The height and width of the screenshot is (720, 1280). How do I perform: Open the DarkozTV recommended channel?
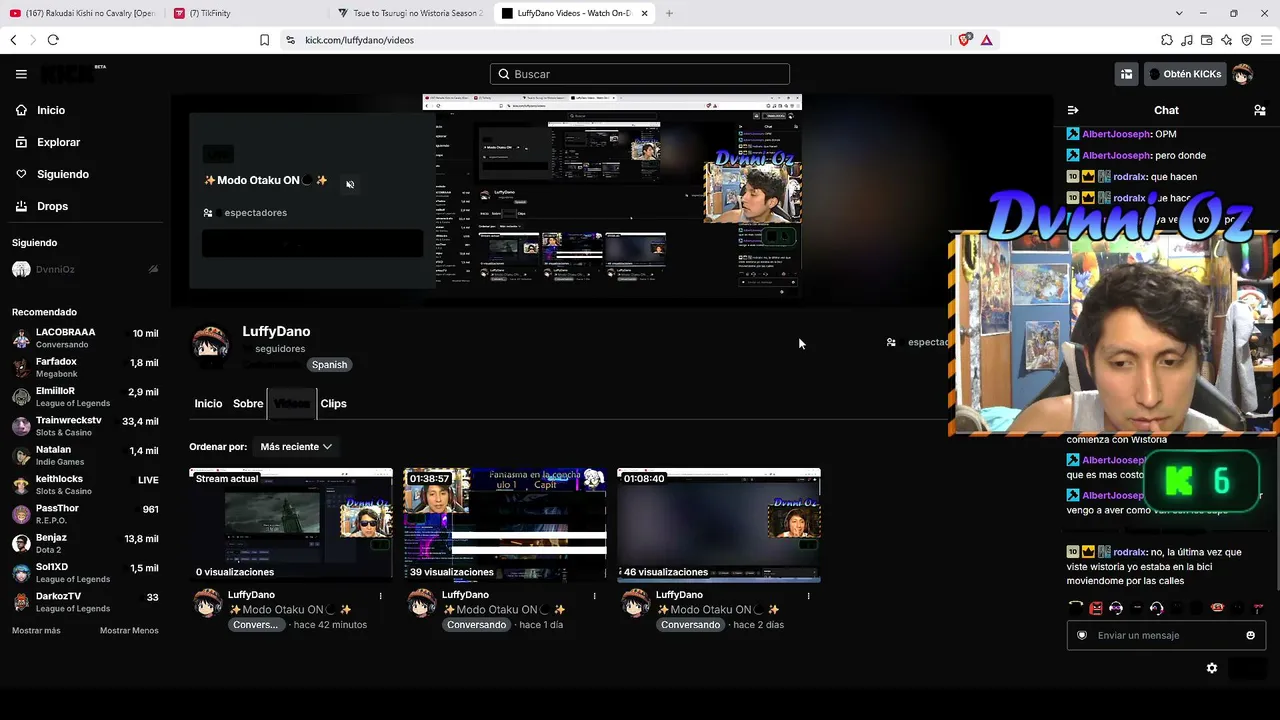85,603
